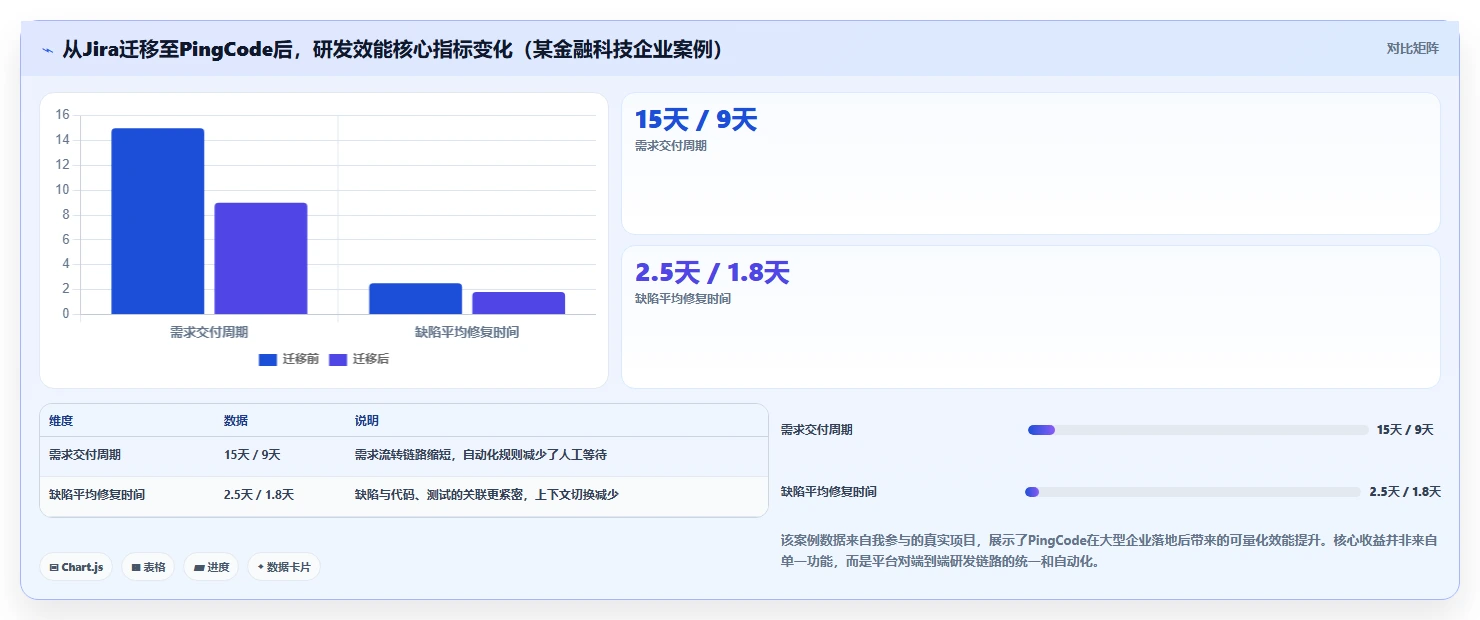The height and width of the screenshot is (620, 1480).
Task: Open the 2.5天 / 1.8天 data card
Action: coord(1031,317)
